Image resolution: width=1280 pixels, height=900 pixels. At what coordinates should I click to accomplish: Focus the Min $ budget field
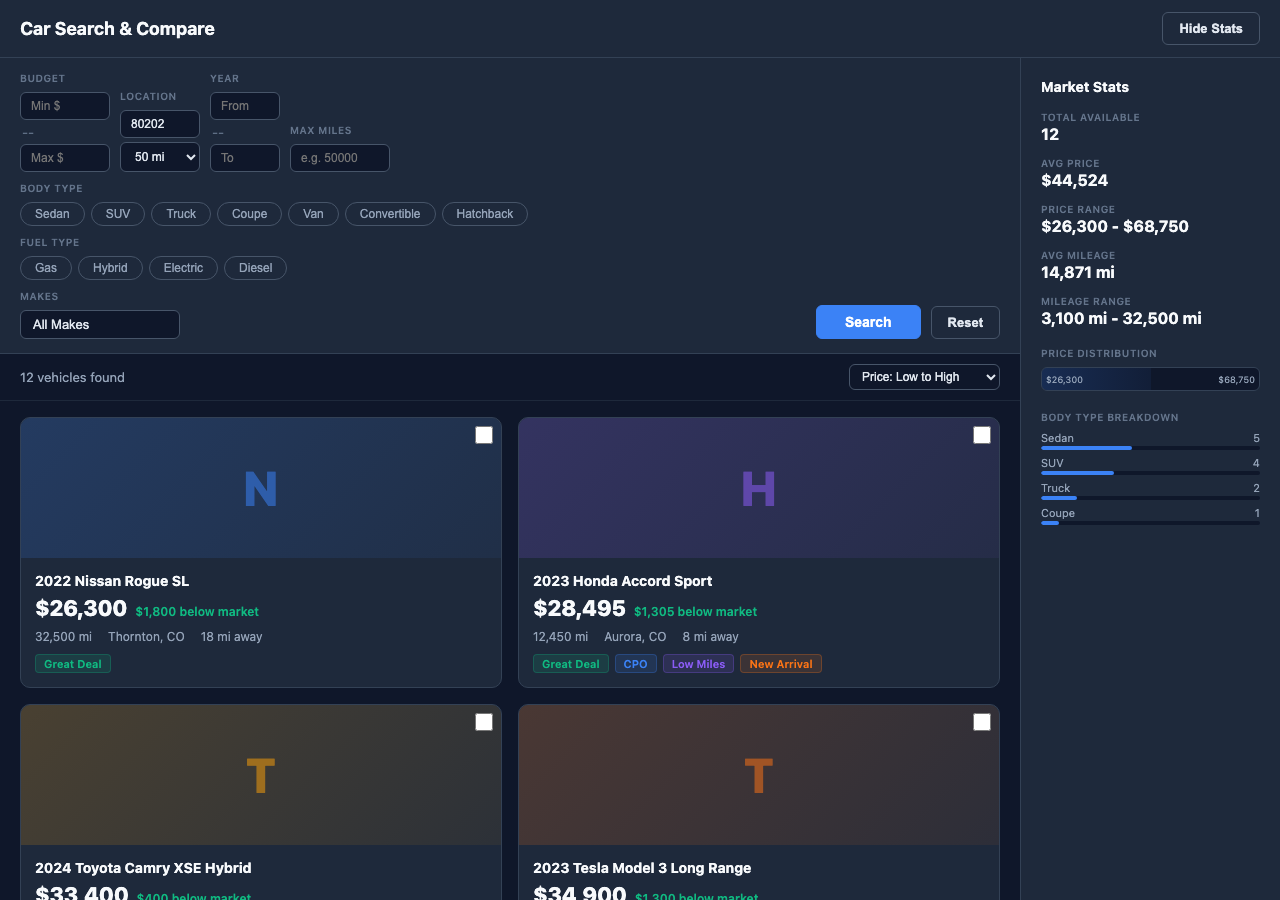(x=65, y=106)
